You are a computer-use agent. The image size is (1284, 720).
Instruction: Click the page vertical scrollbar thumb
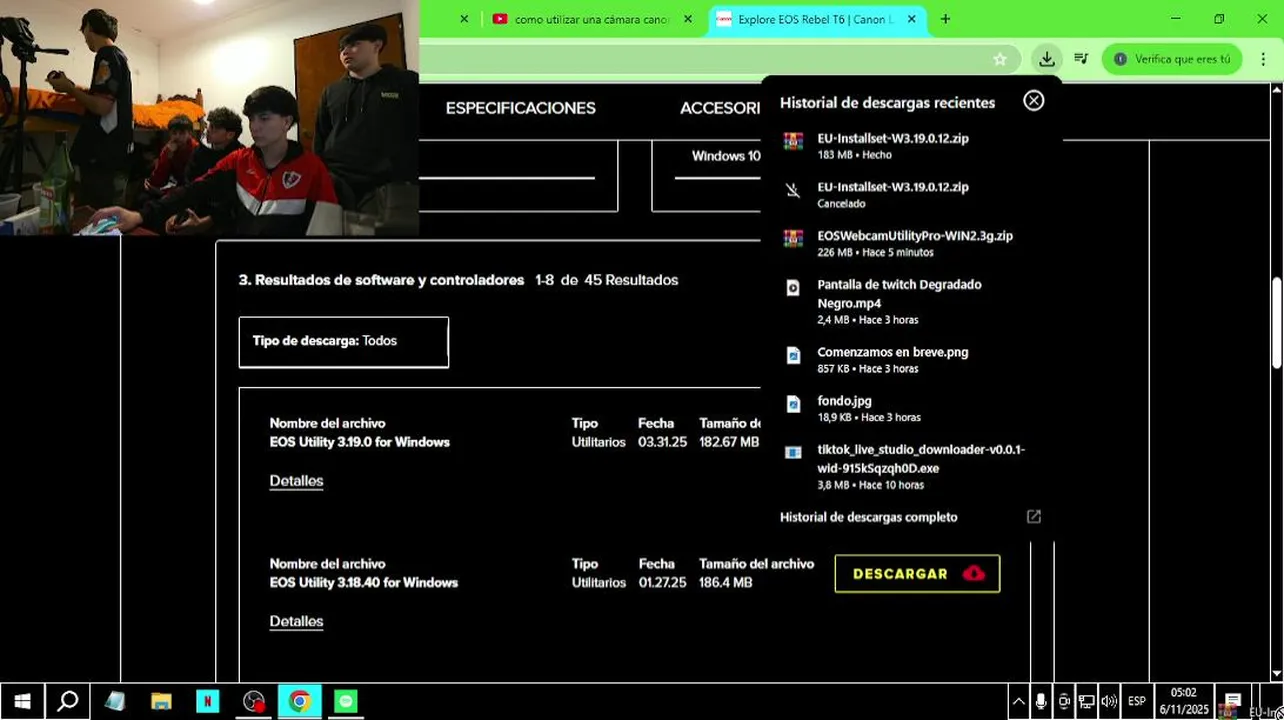click(1277, 322)
